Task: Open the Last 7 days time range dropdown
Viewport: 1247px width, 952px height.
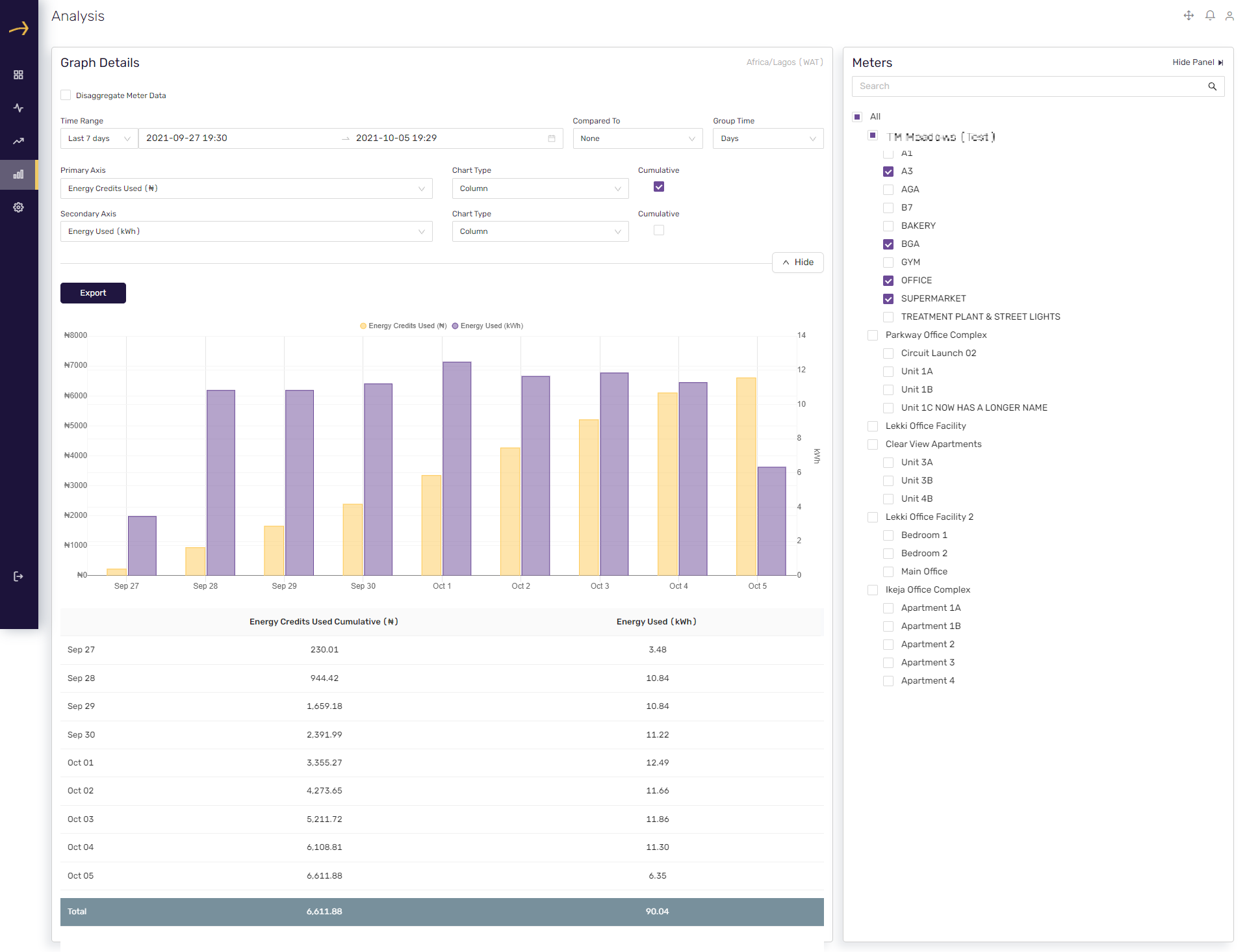Action: pos(99,138)
